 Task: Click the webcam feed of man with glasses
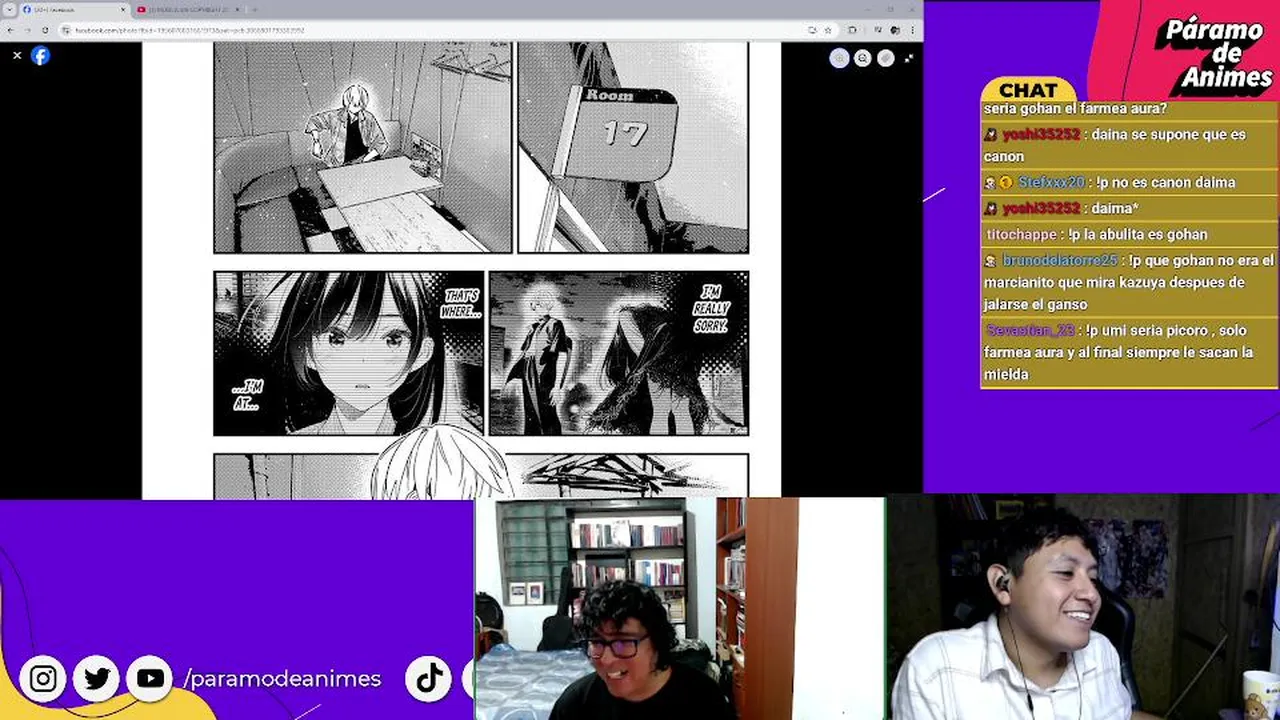(679, 608)
